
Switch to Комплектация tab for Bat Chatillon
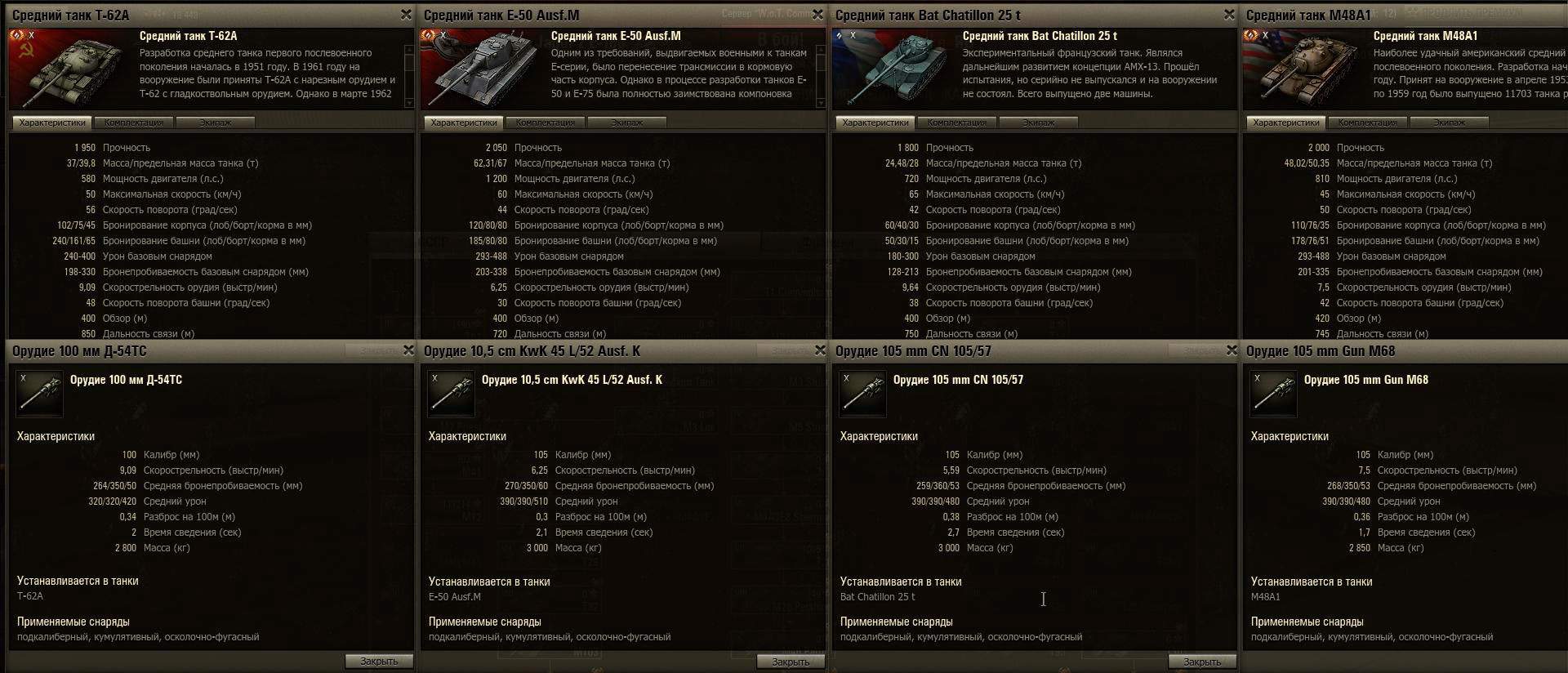pyautogui.click(x=956, y=123)
